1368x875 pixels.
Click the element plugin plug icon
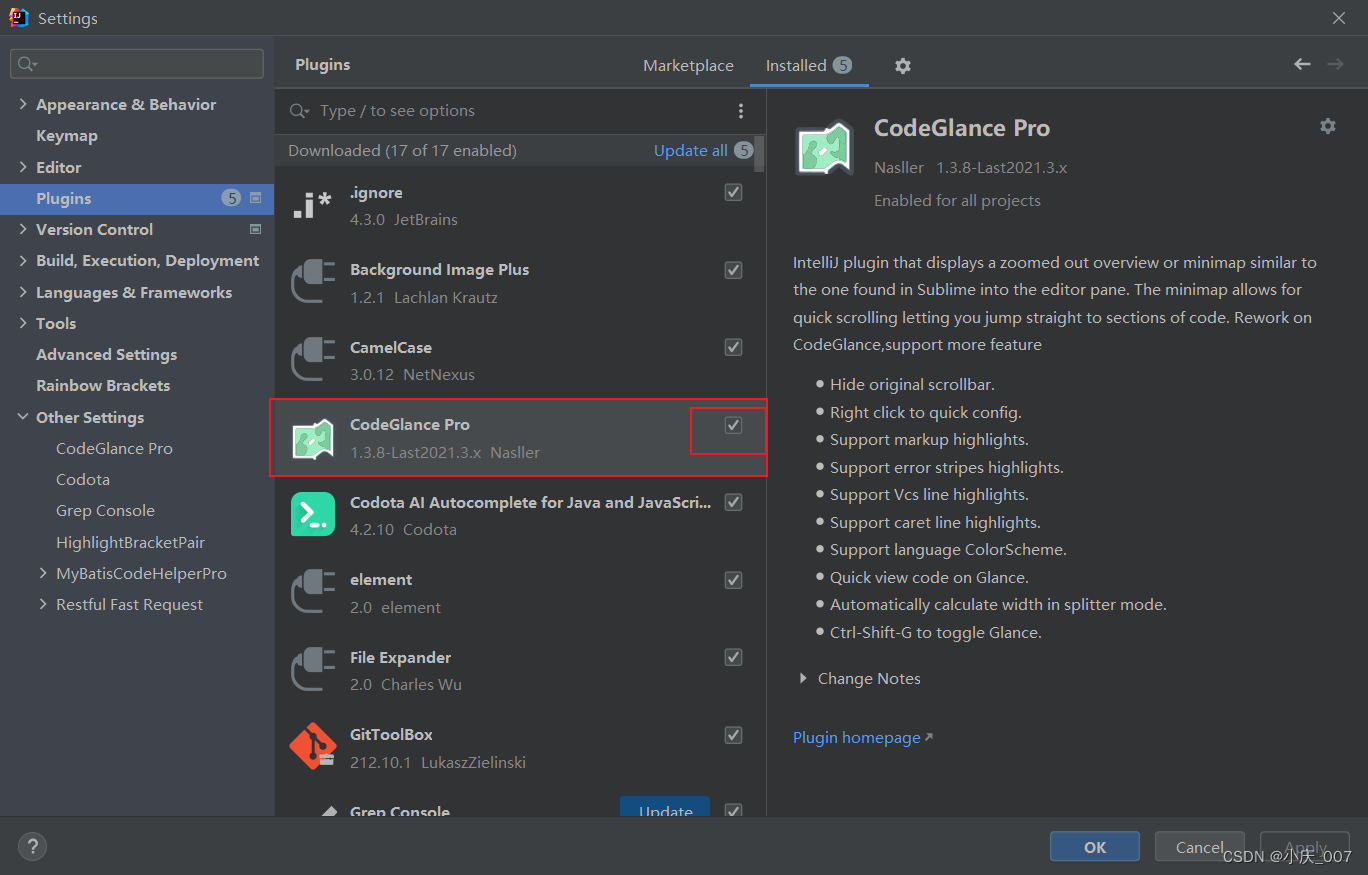coord(312,593)
